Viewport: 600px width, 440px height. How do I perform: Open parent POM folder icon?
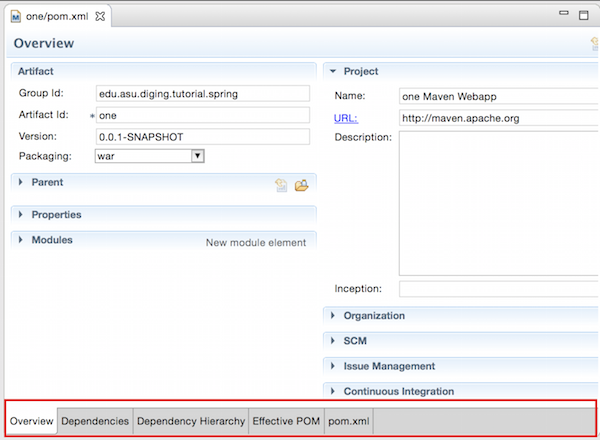pos(302,186)
